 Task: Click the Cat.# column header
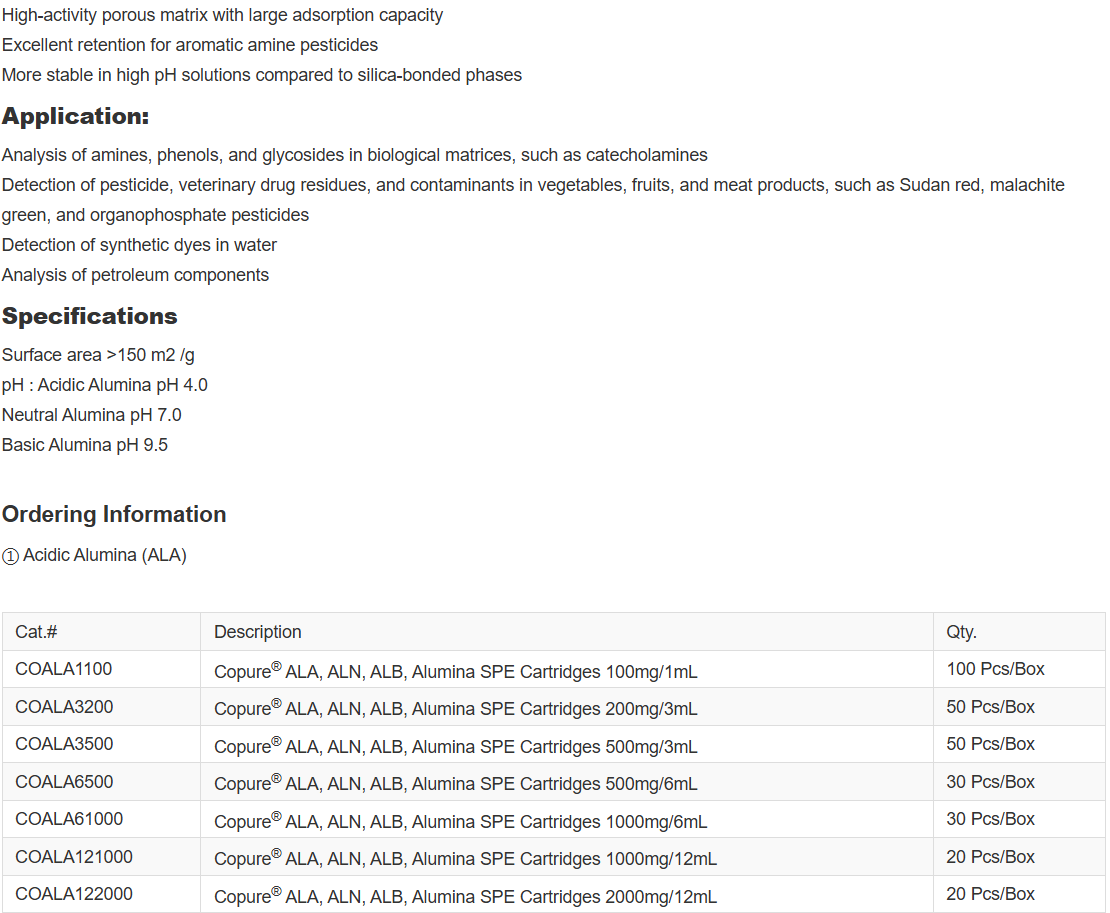37,632
